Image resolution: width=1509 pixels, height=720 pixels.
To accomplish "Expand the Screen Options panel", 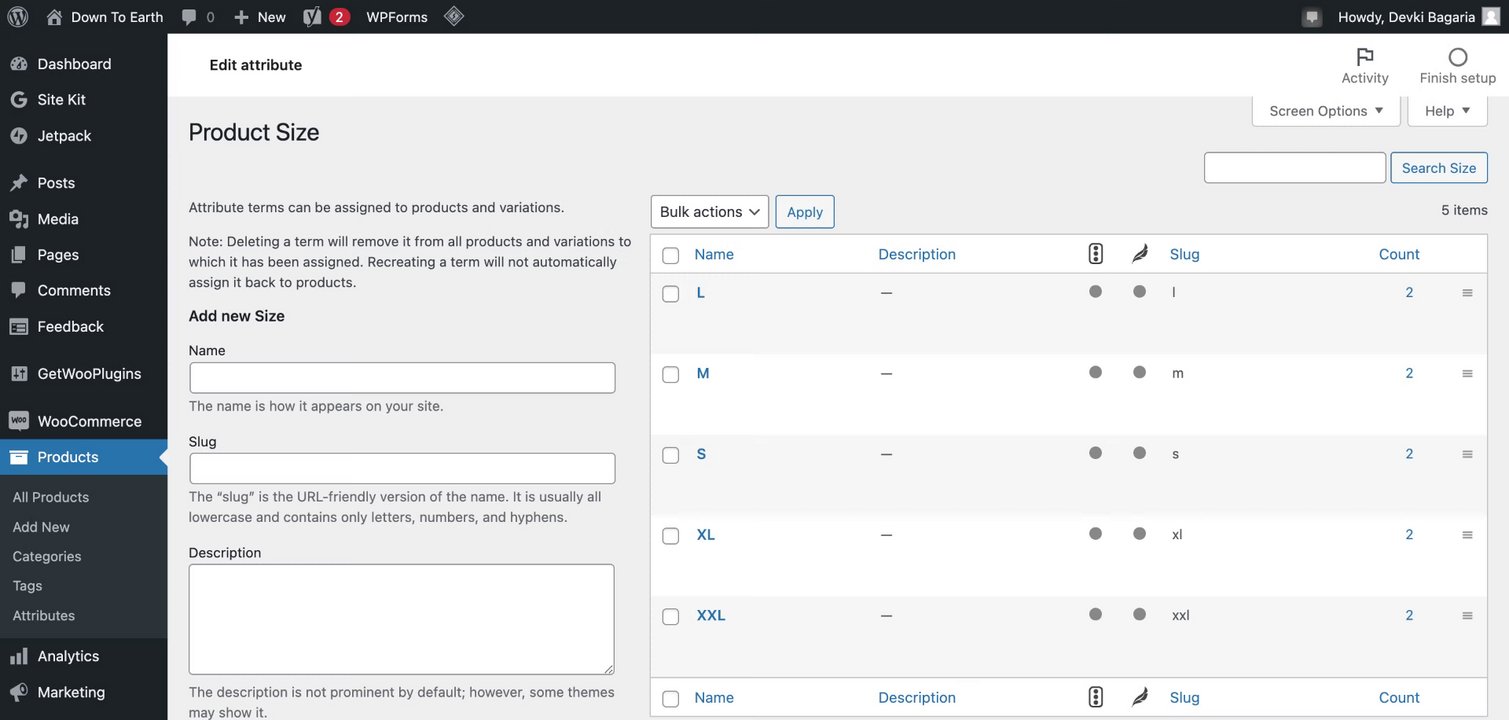I will point(1325,110).
